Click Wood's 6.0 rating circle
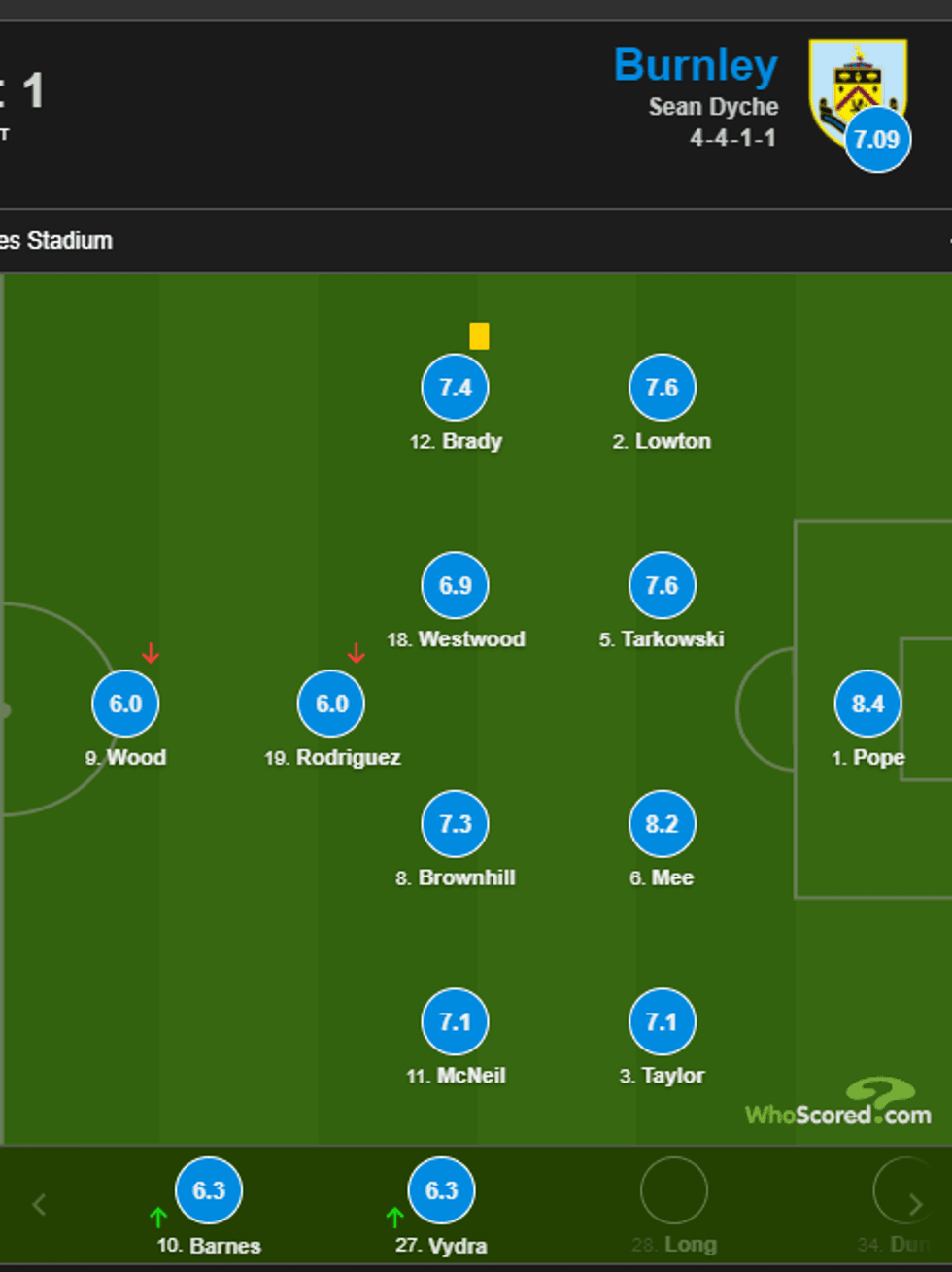 [x=125, y=704]
